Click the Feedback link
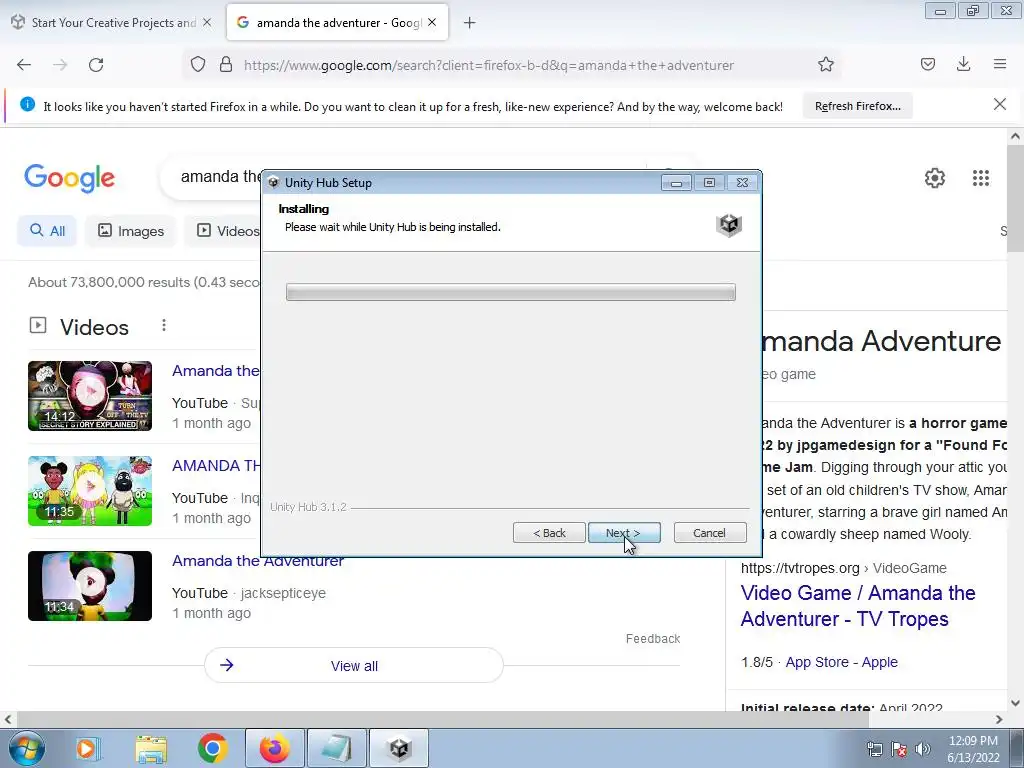This screenshot has width=1024, height=768. click(x=653, y=639)
